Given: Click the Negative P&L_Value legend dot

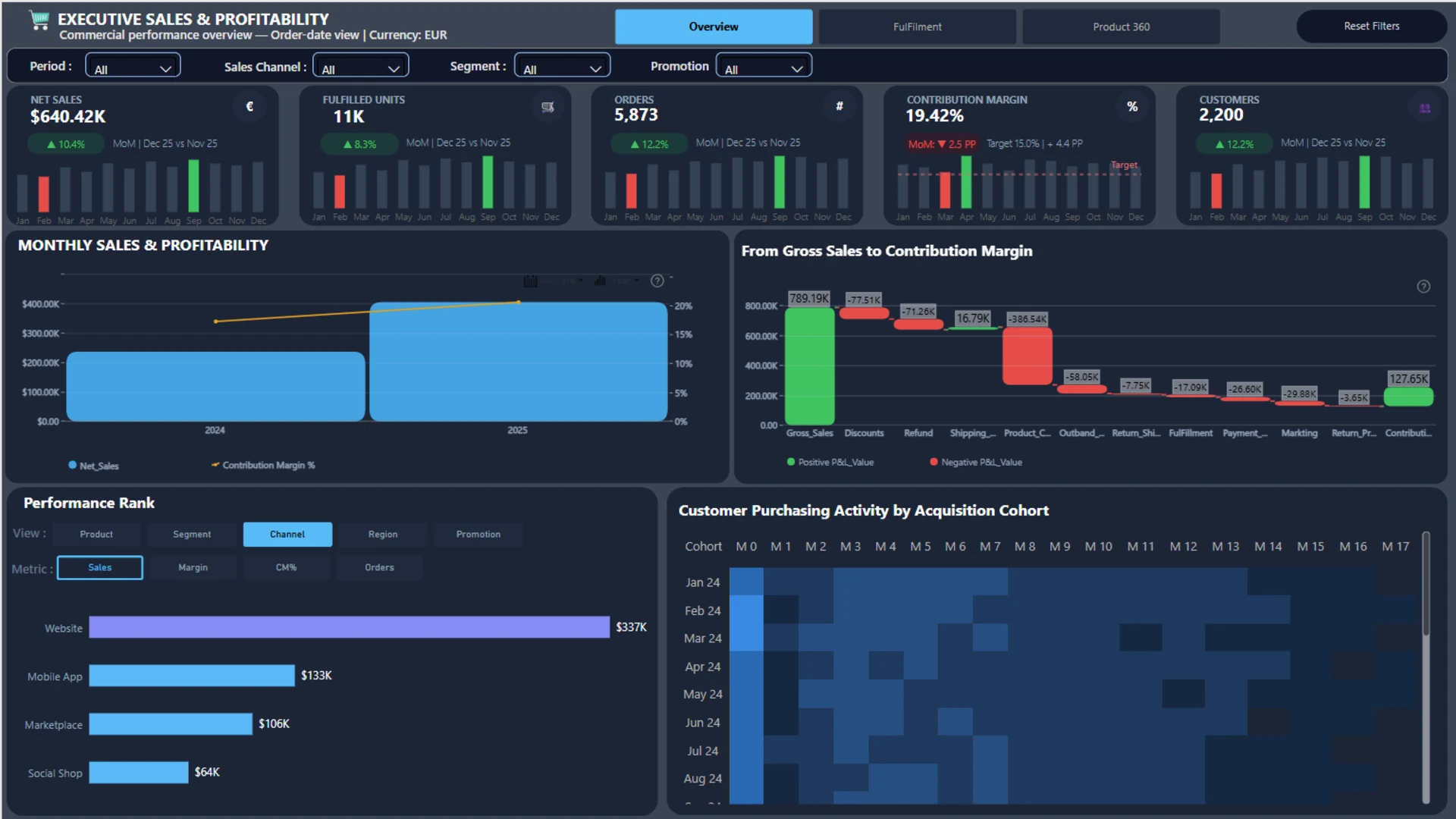Looking at the screenshot, I should point(934,462).
